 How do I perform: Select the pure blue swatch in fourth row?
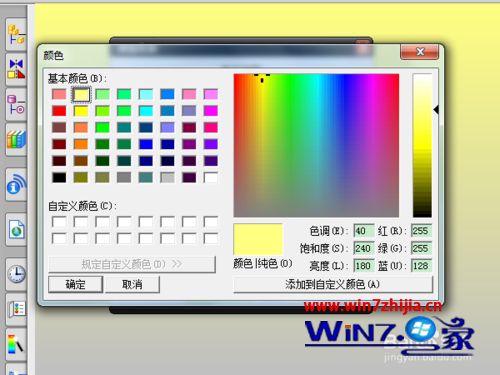[x=146, y=144]
